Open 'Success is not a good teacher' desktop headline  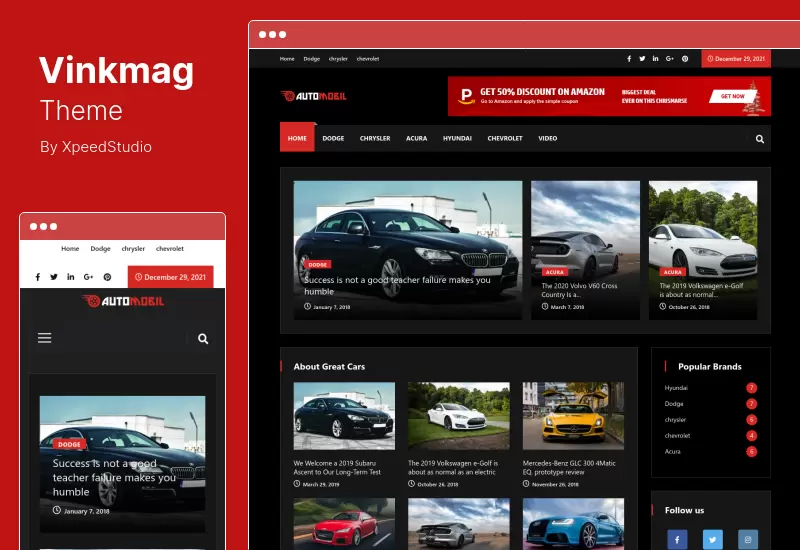397,286
